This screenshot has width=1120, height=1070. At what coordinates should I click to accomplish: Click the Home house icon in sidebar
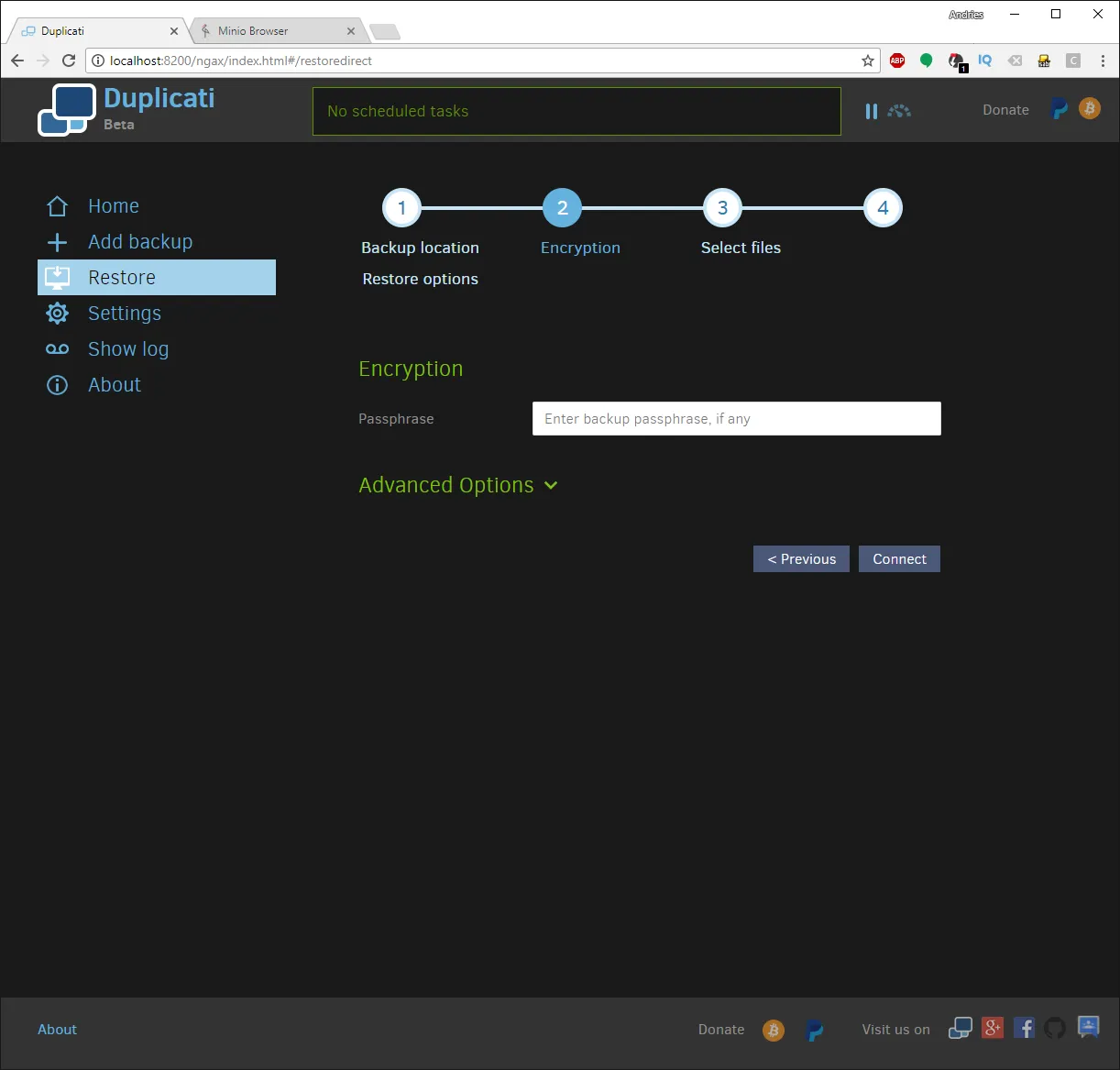(x=57, y=206)
